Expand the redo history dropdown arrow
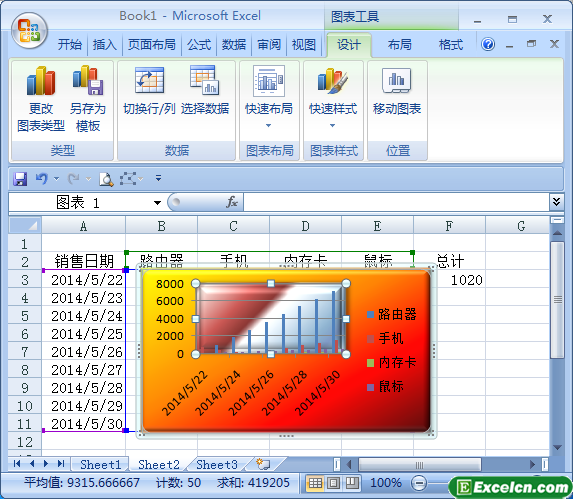The width and height of the screenshot is (573, 499). (x=88, y=179)
